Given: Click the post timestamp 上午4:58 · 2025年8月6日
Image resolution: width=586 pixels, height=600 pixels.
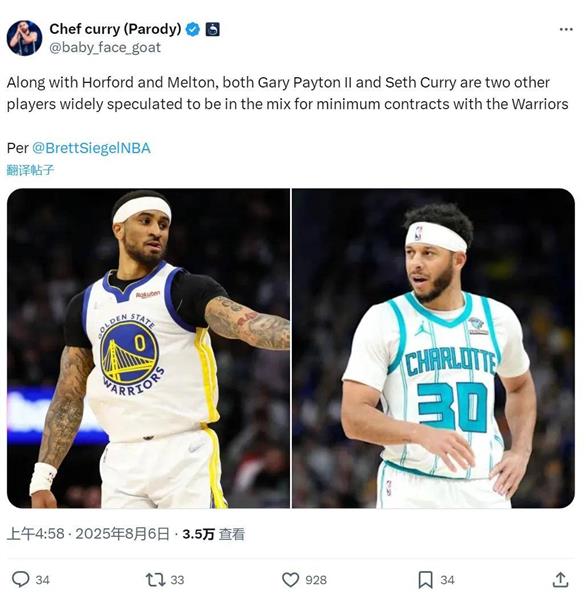Looking at the screenshot, I should point(88,534).
